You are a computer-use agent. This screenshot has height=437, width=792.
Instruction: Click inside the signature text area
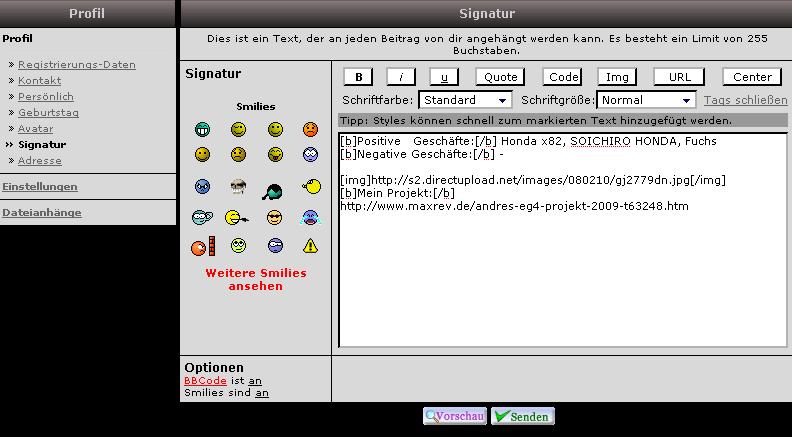[x=562, y=280]
